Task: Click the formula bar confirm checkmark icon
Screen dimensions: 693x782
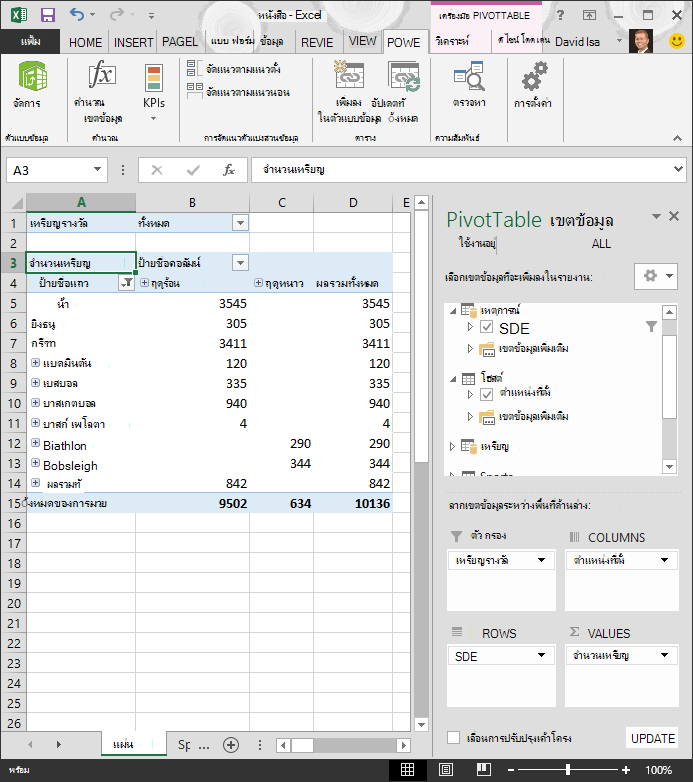Action: pyautogui.click(x=193, y=171)
